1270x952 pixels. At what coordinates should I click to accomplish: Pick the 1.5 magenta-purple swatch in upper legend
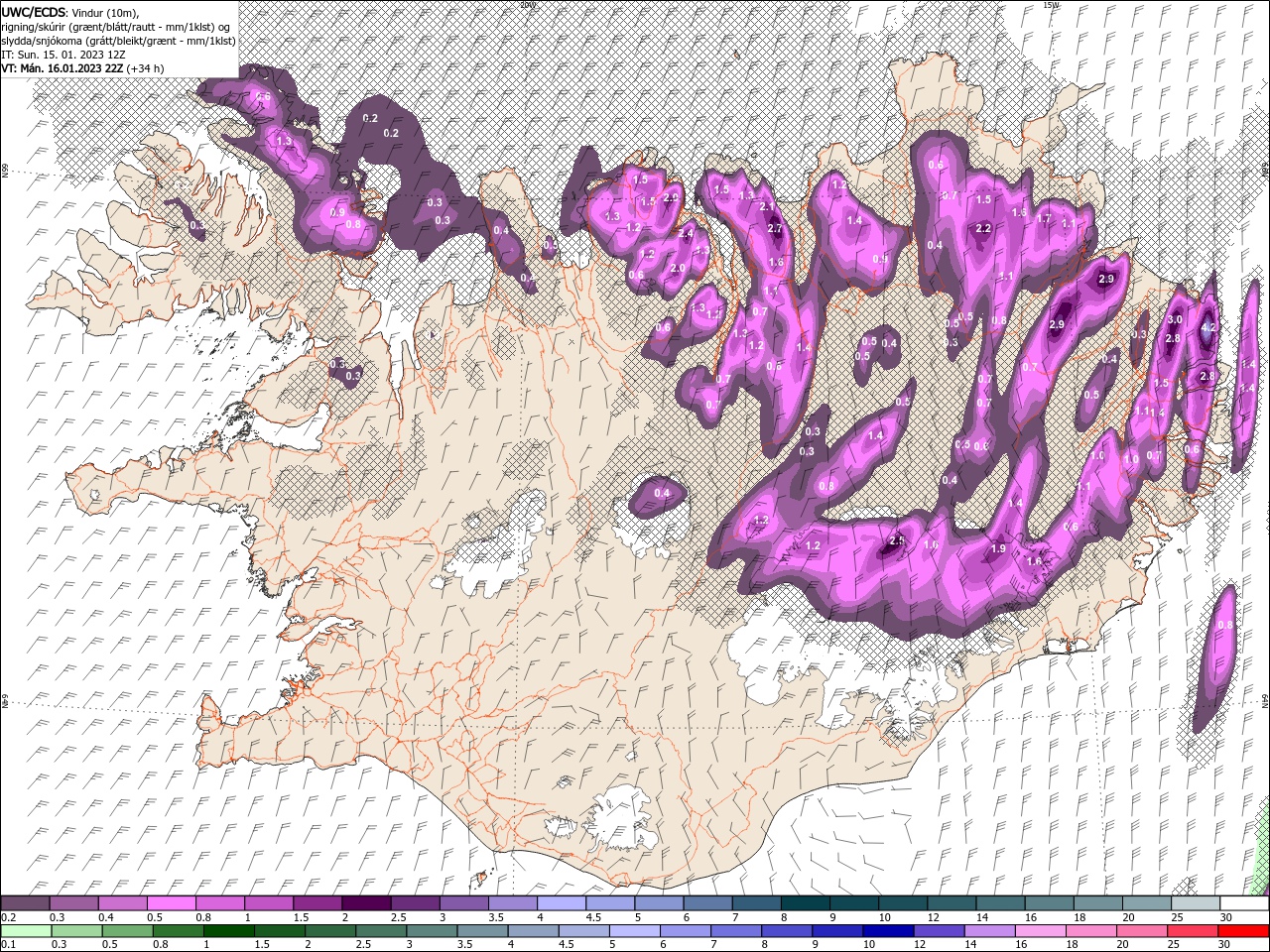tap(317, 903)
